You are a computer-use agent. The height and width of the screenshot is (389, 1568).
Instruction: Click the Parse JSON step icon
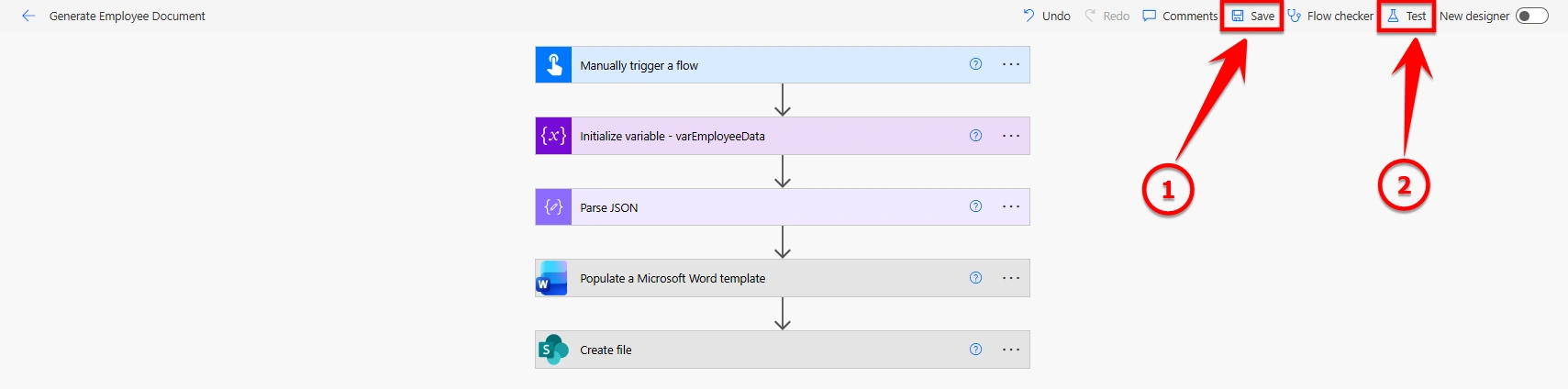553,207
